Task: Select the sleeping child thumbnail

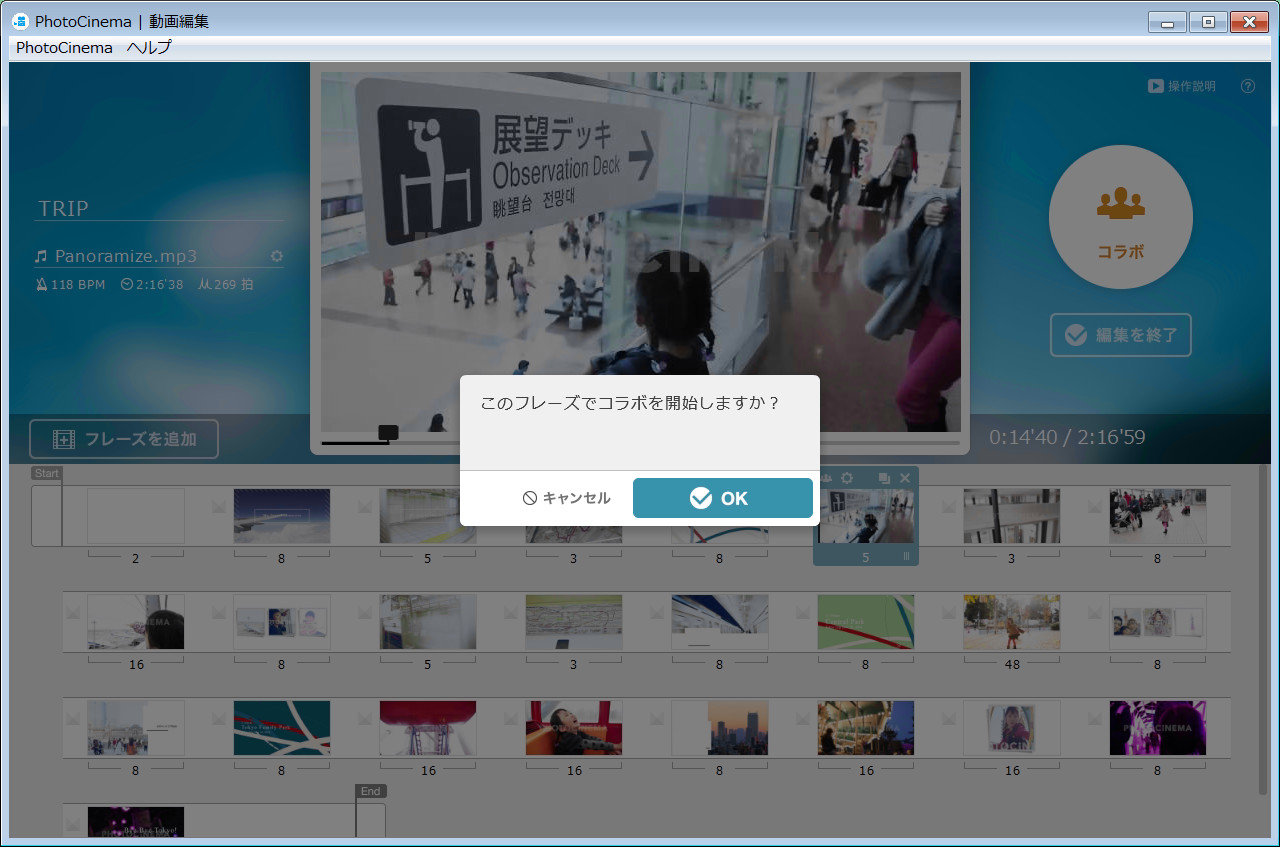Action: 574,728
